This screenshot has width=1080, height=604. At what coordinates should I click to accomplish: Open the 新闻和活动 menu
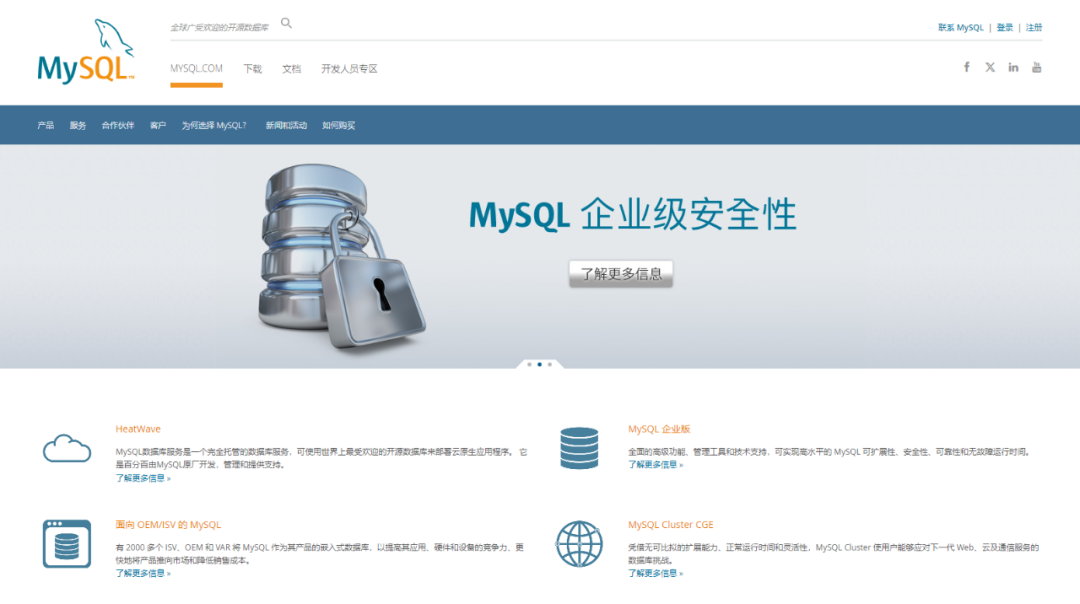click(x=286, y=125)
